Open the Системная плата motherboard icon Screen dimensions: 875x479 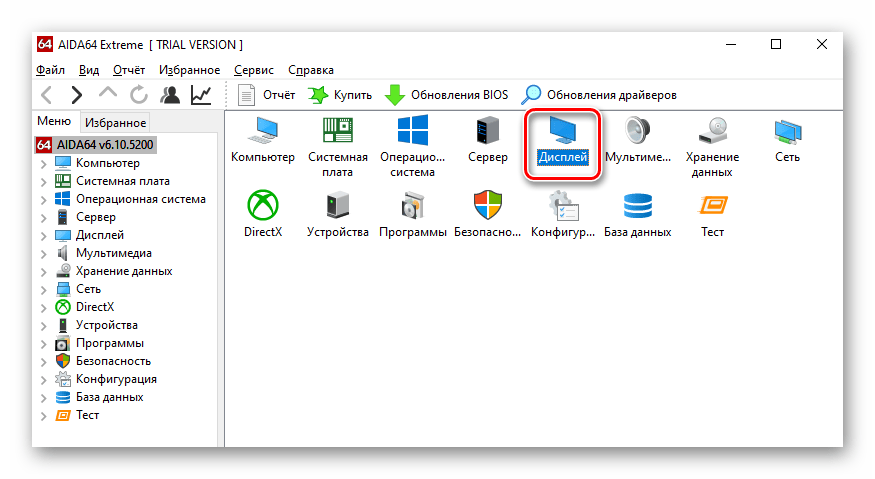click(x=337, y=133)
